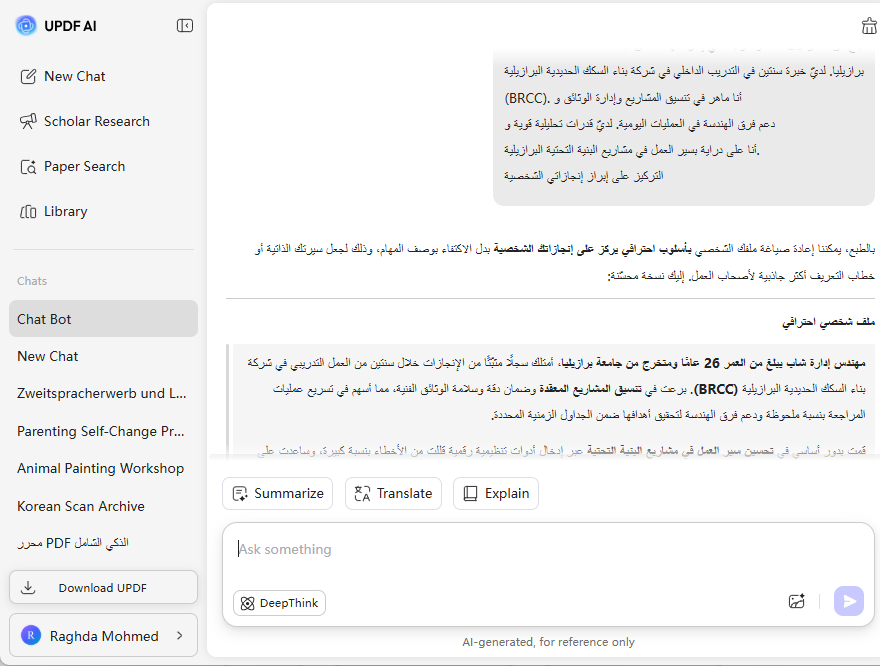Click the clear chat broom icon

coord(869,26)
